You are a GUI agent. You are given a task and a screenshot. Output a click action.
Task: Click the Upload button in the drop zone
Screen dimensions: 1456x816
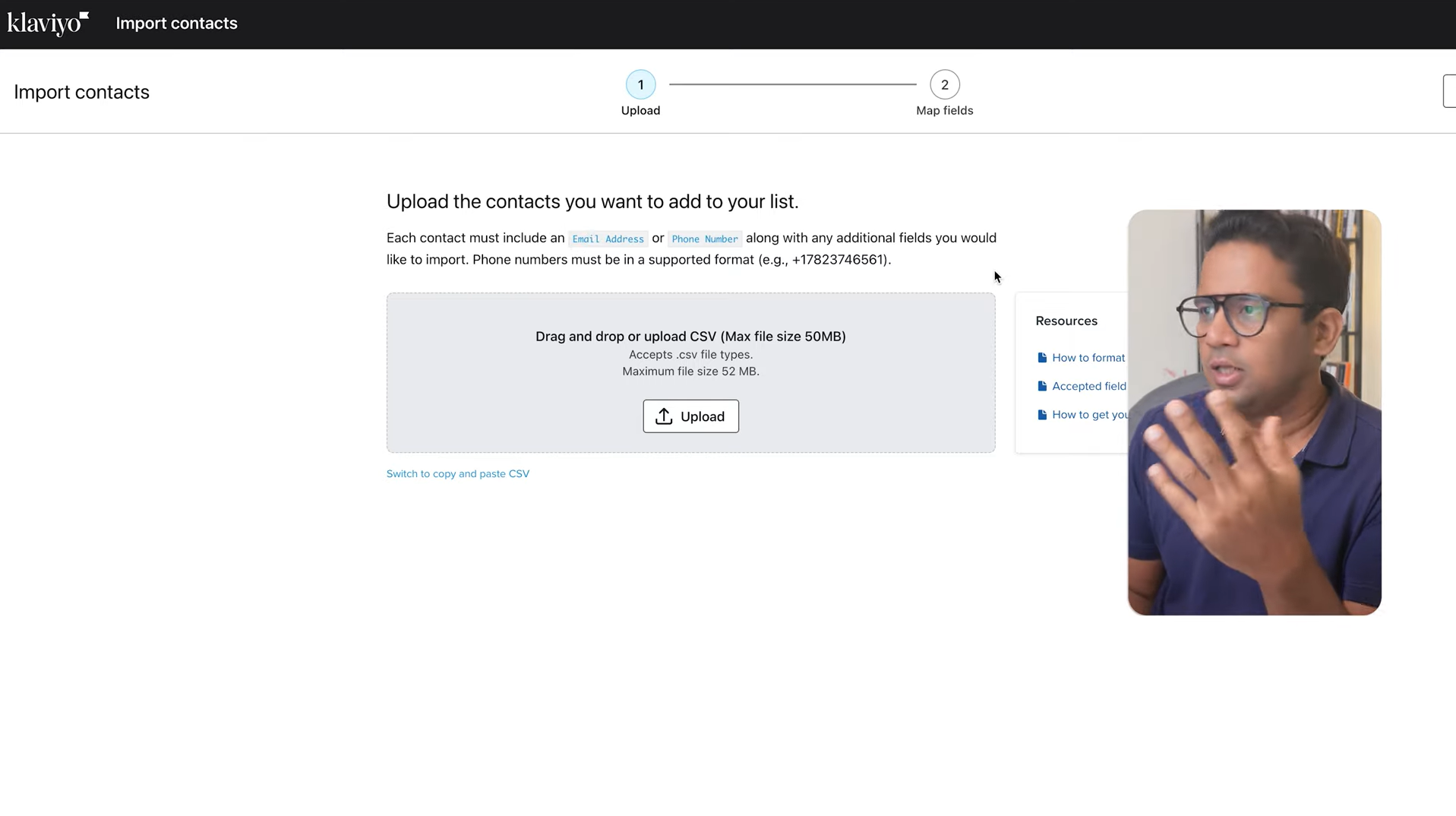click(690, 416)
